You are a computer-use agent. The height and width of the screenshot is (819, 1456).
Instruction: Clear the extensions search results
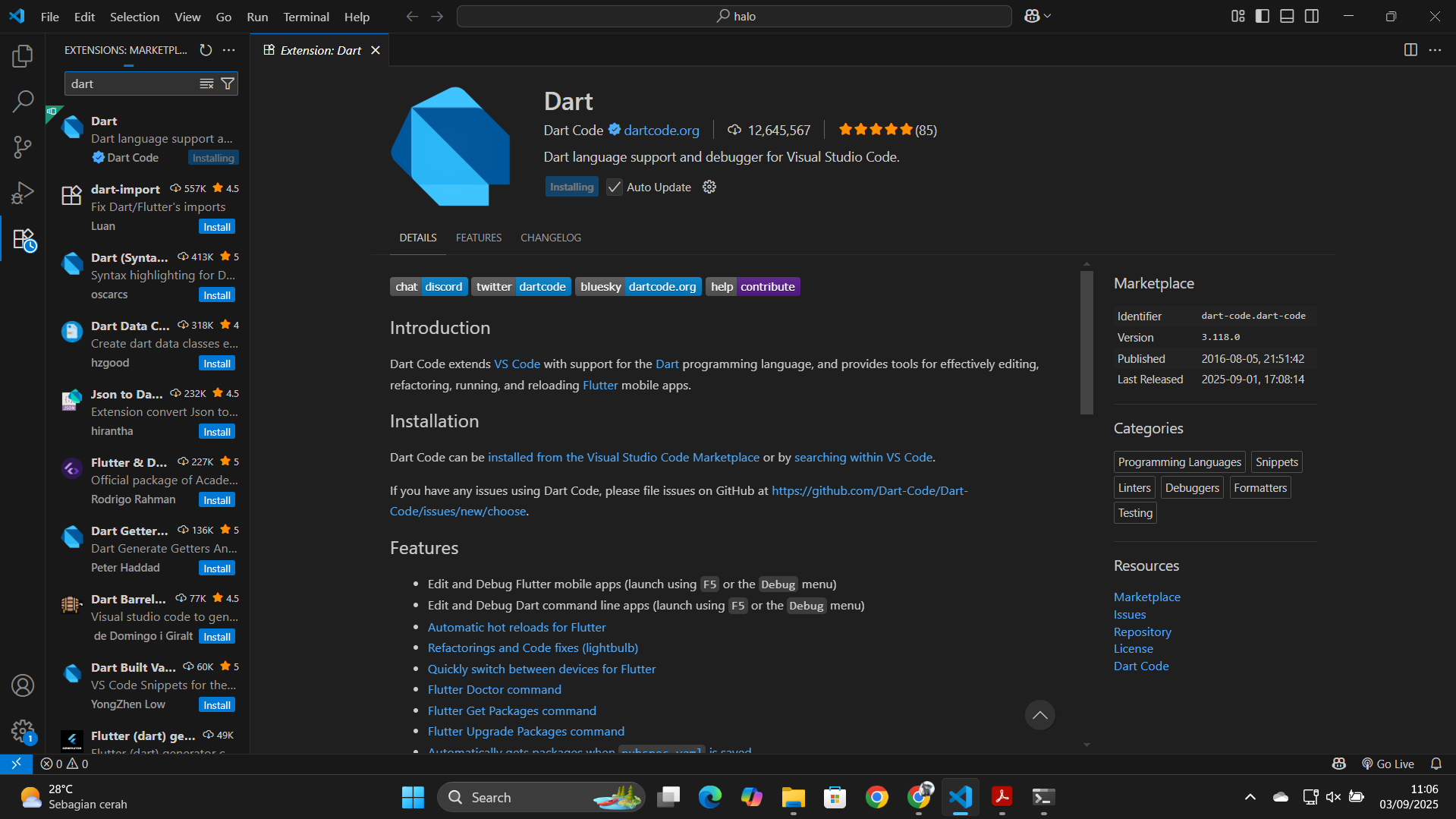[206, 83]
